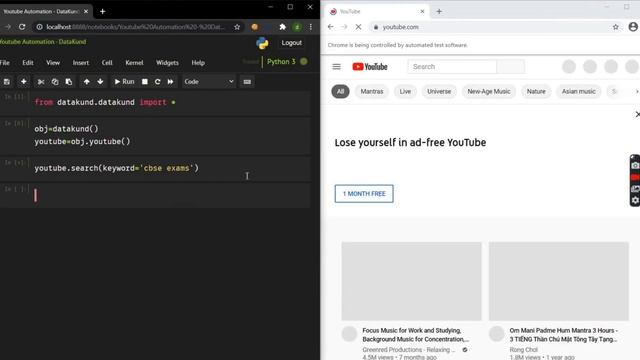Open the View menu in Jupyter
Viewport: 640px width, 360px height.
(x=53, y=62)
